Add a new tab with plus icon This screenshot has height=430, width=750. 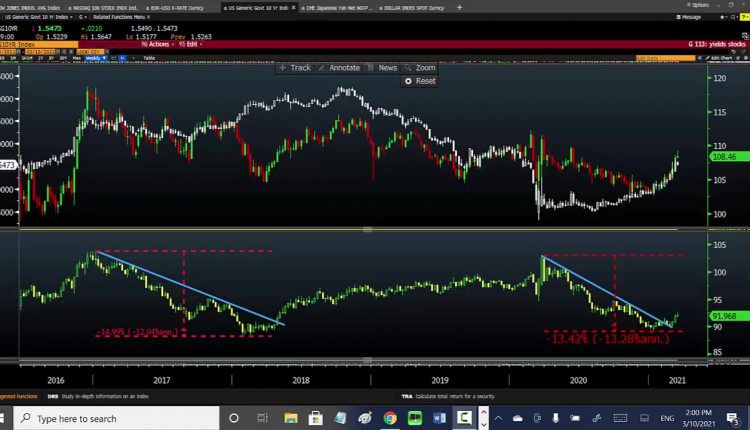tap(459, 7)
